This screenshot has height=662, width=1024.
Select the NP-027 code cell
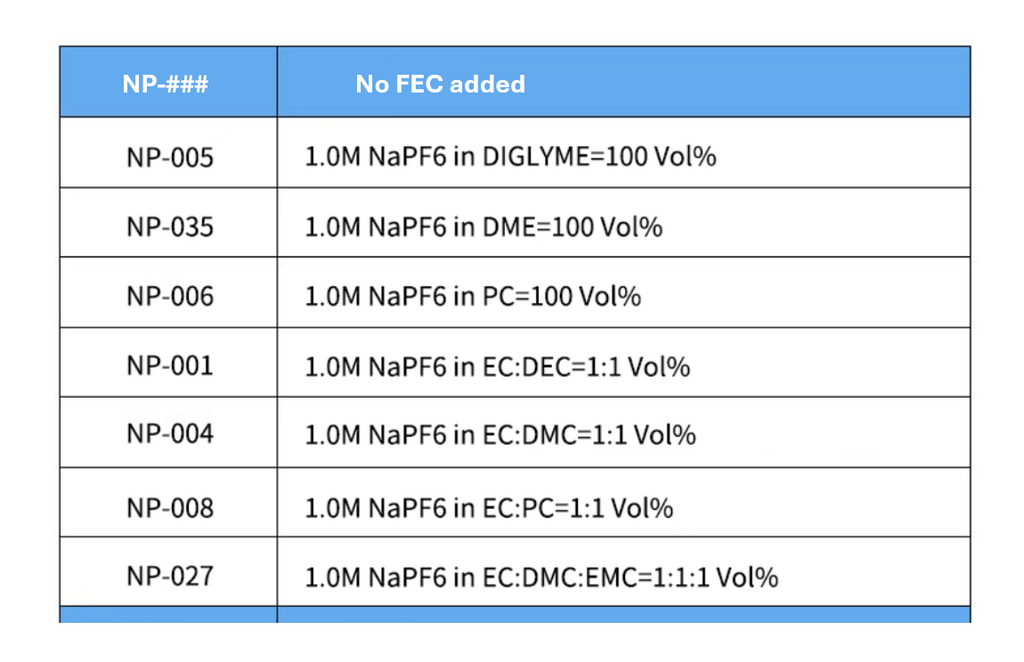[x=170, y=576]
